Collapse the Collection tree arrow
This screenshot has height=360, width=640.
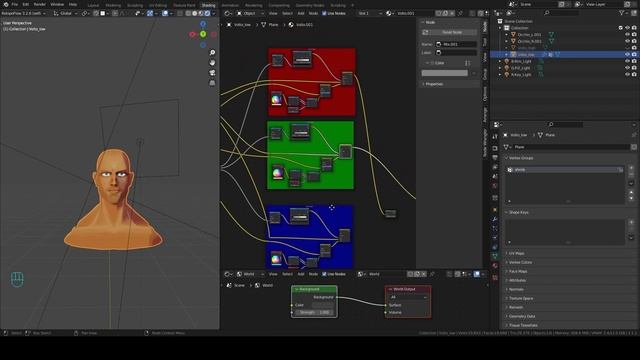(x=500, y=28)
